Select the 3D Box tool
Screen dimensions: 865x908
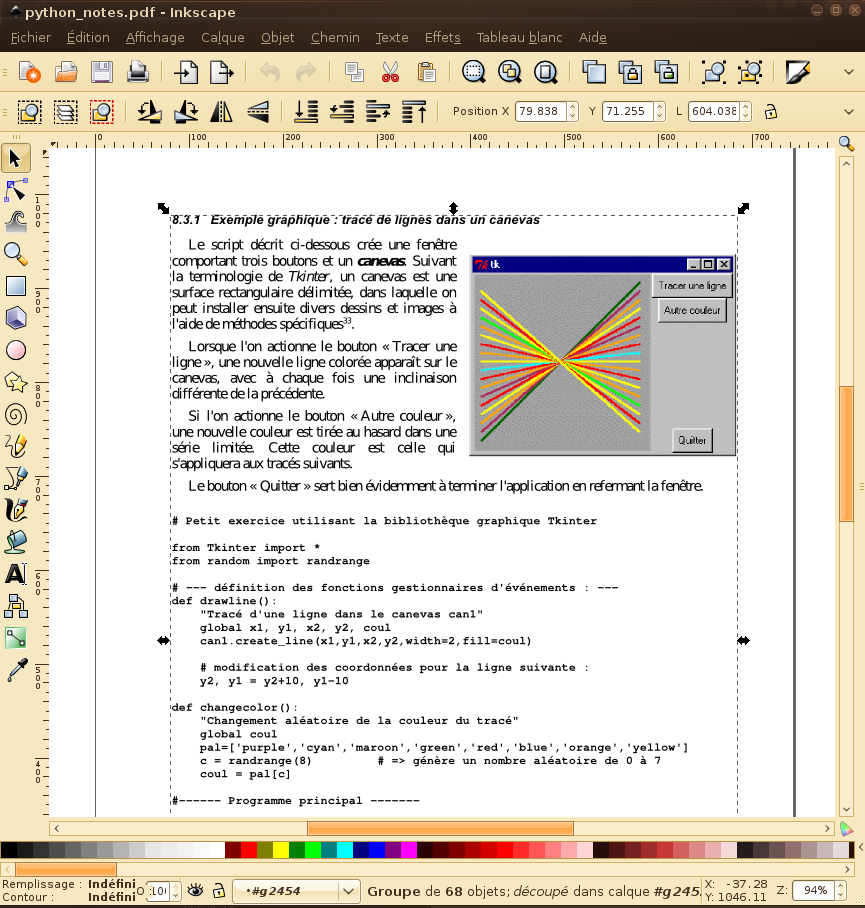16,318
